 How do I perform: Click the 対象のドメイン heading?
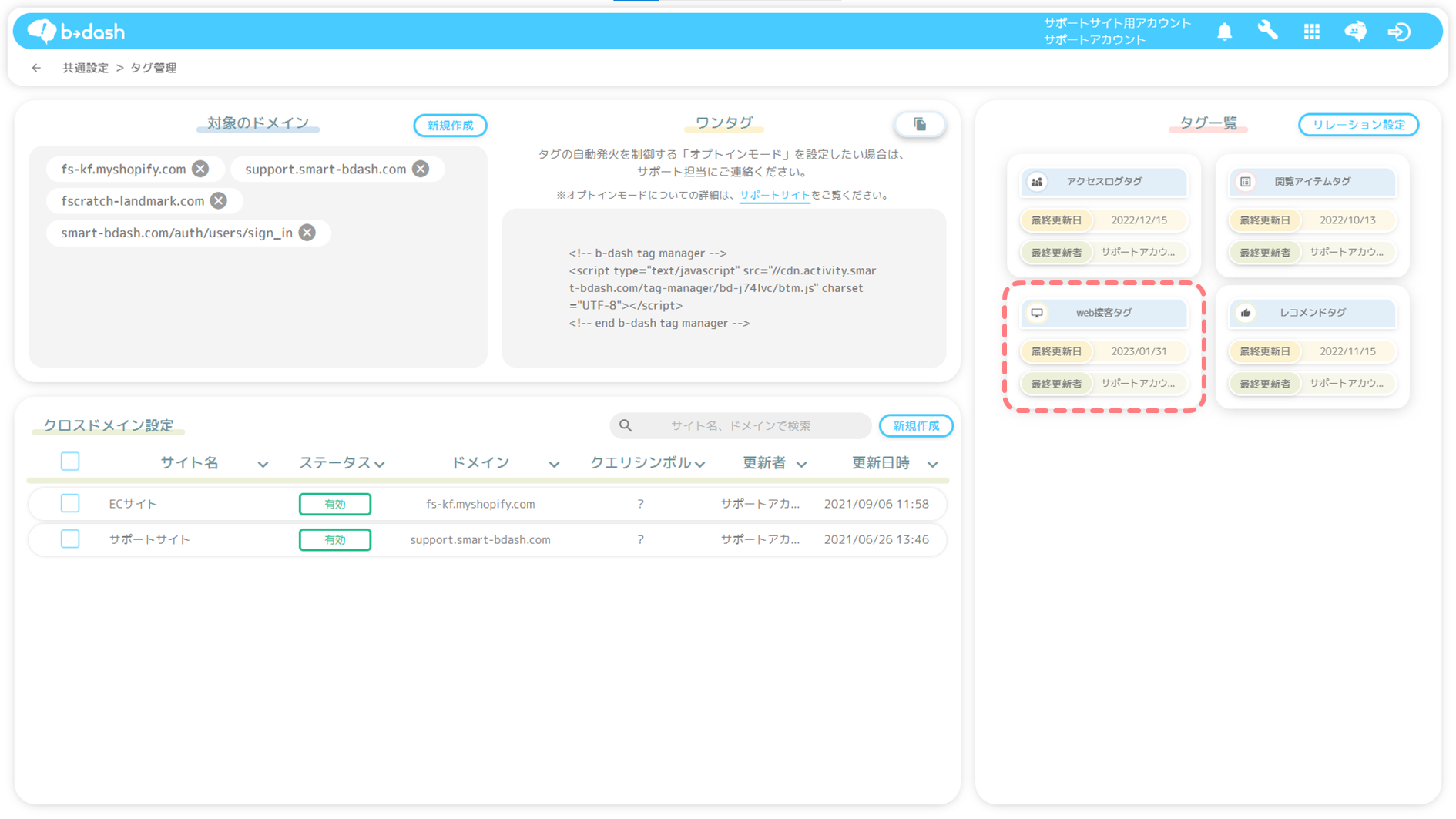tap(258, 123)
